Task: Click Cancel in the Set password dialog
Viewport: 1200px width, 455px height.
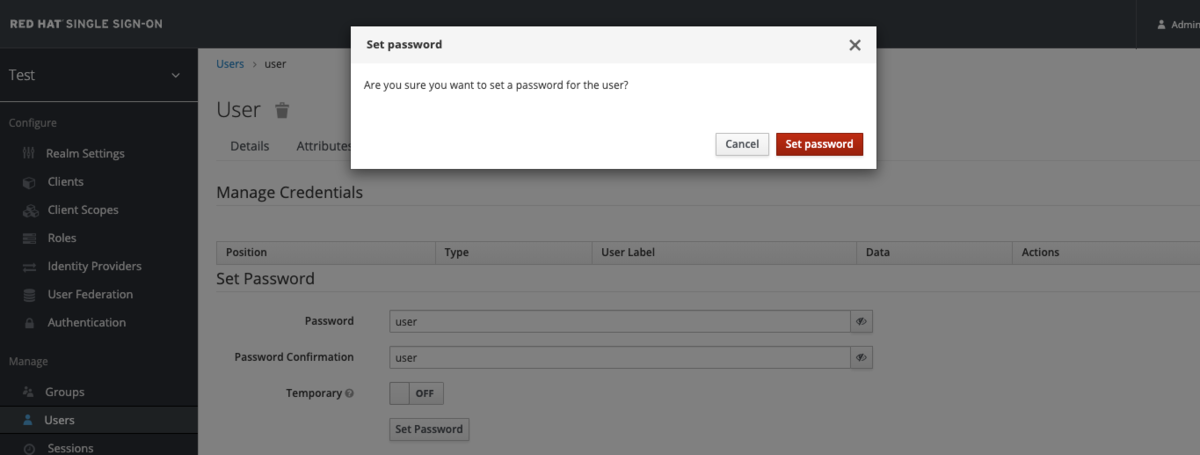Action: coord(742,144)
